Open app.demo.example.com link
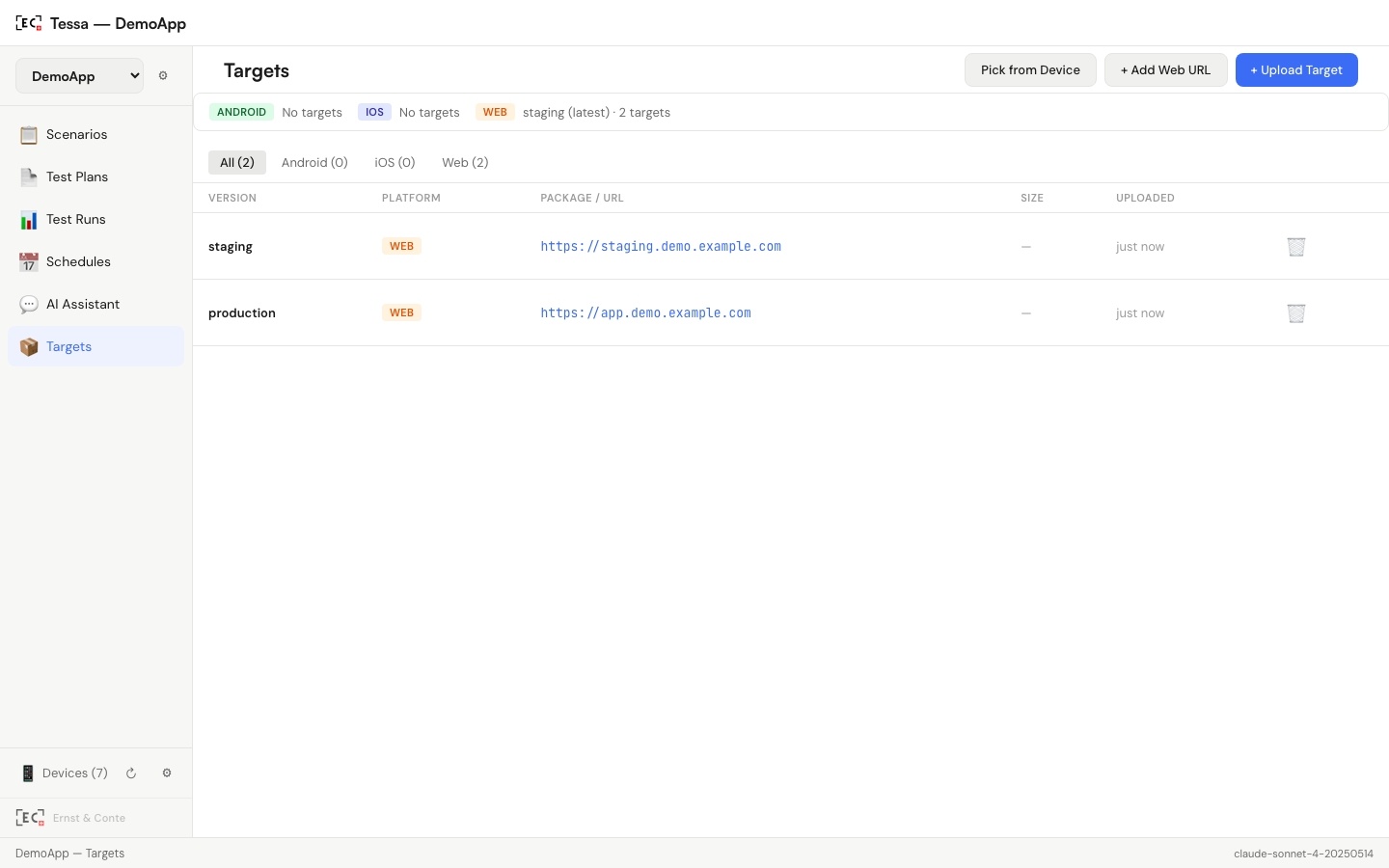The image size is (1389, 868). (x=645, y=312)
